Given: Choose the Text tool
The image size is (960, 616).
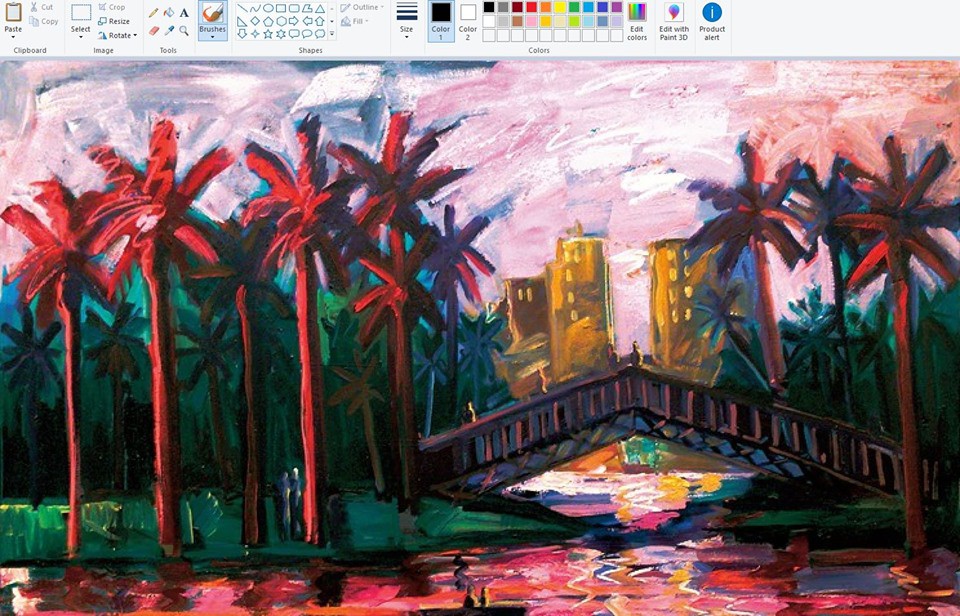Looking at the screenshot, I should (182, 10).
